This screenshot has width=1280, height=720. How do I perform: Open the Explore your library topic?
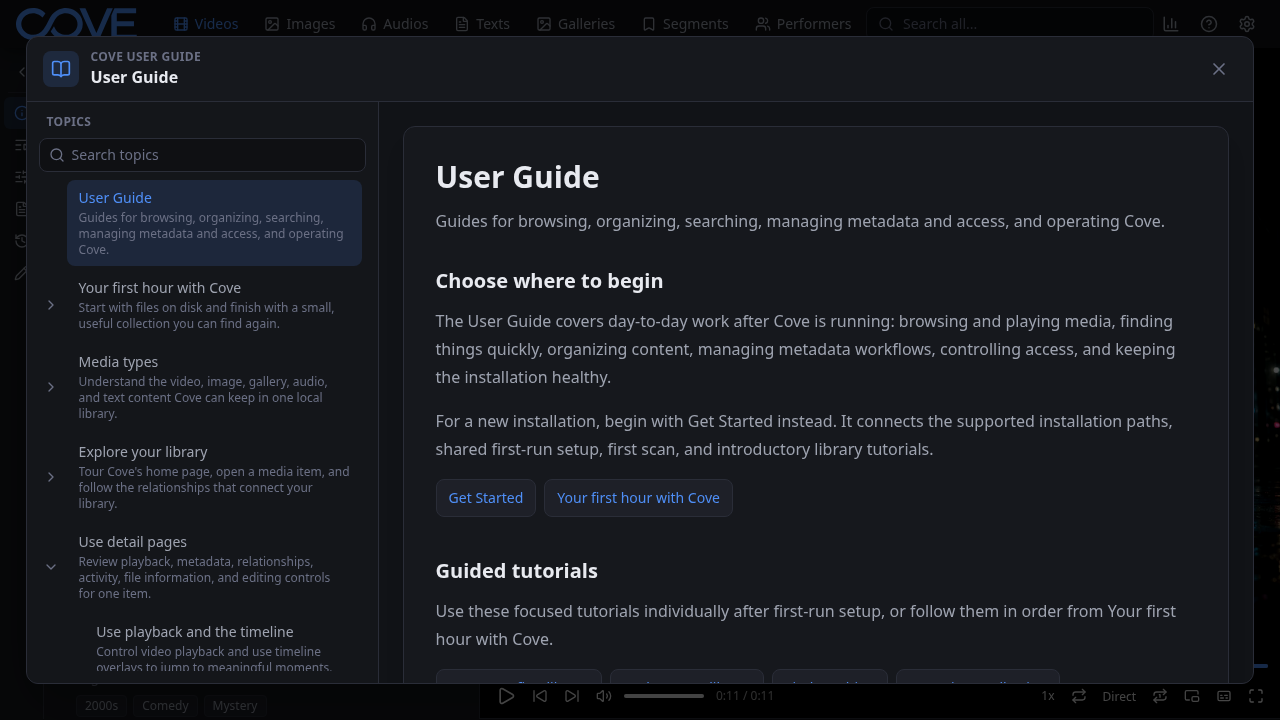(214, 477)
